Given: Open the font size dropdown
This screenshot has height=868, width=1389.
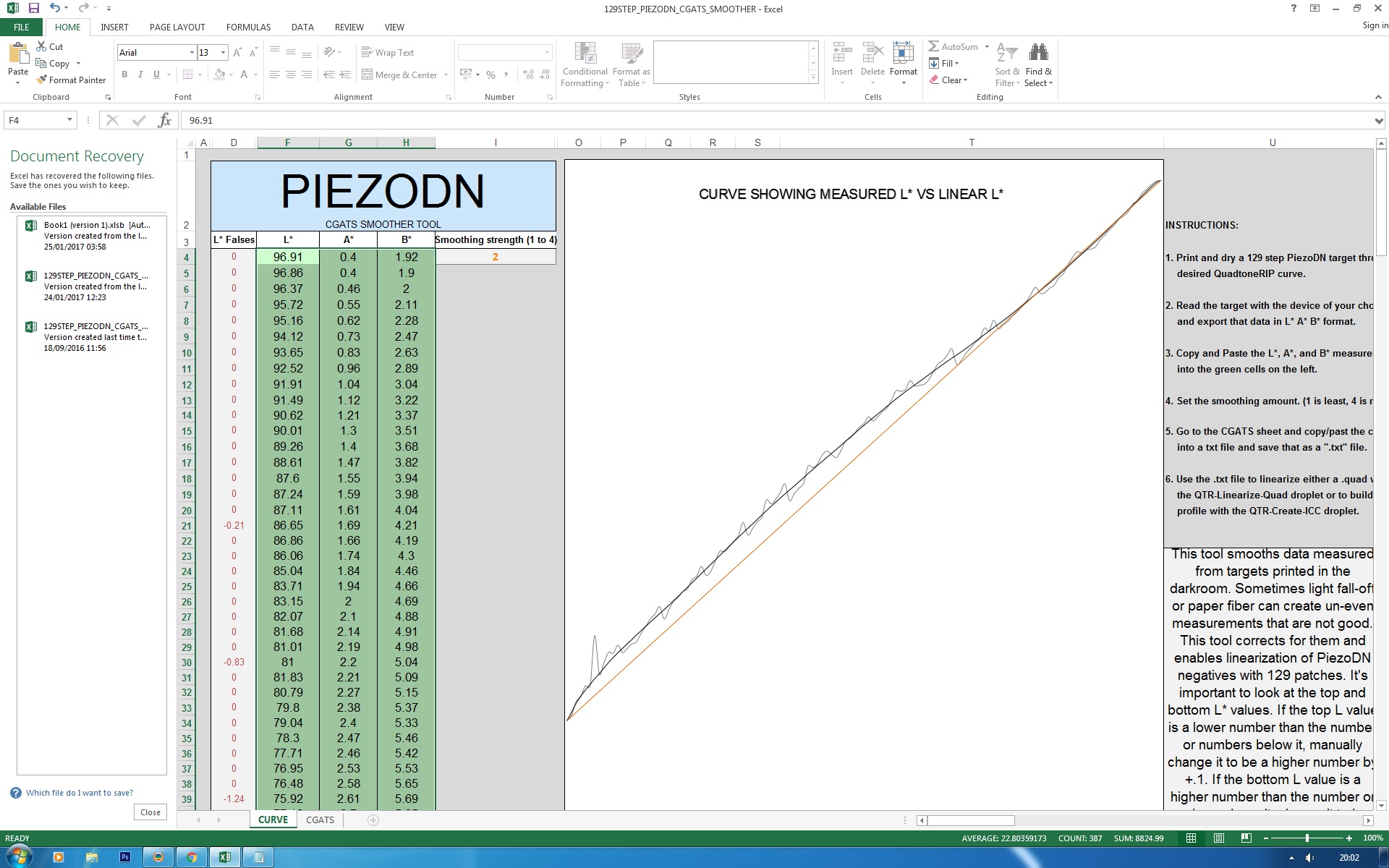Looking at the screenshot, I should click(224, 52).
